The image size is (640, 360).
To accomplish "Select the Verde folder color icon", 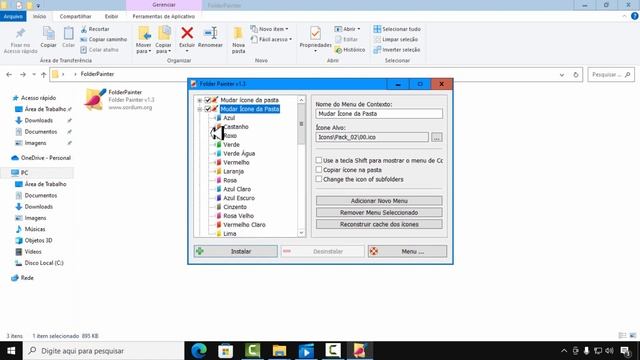I will [219, 144].
